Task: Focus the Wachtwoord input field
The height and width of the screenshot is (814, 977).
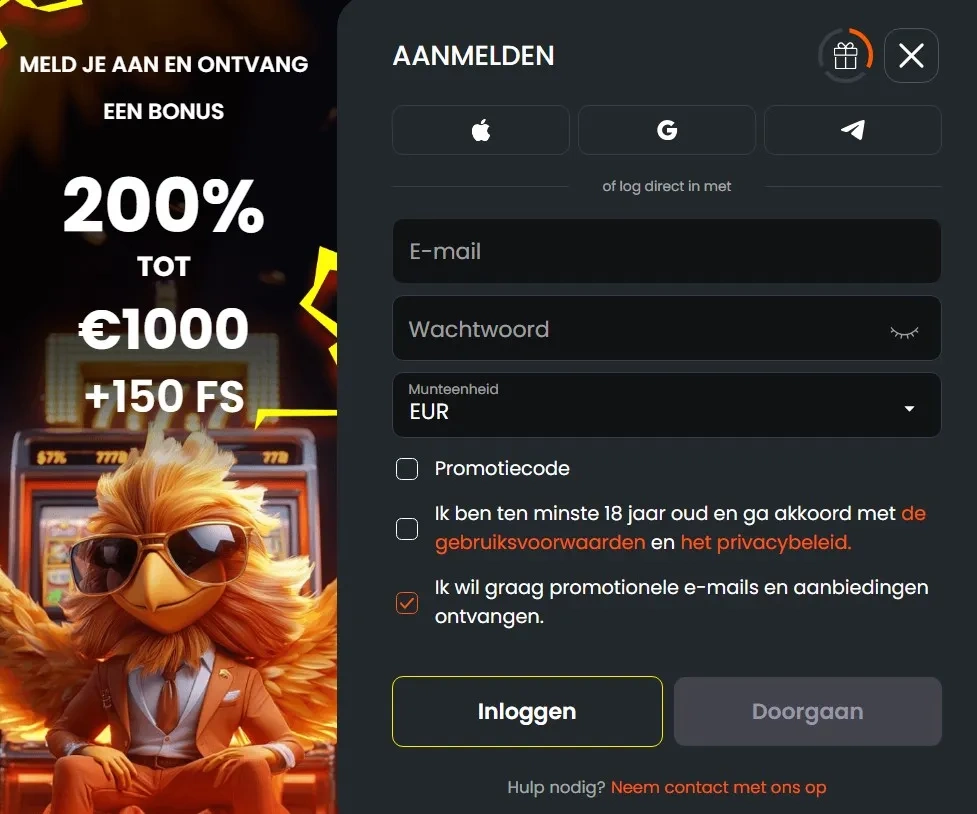Action: coord(667,328)
